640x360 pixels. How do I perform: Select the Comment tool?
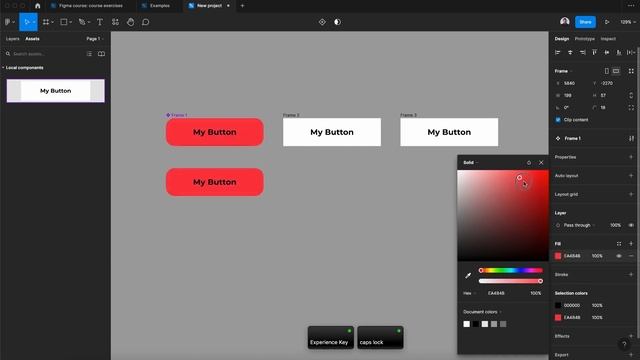146,22
